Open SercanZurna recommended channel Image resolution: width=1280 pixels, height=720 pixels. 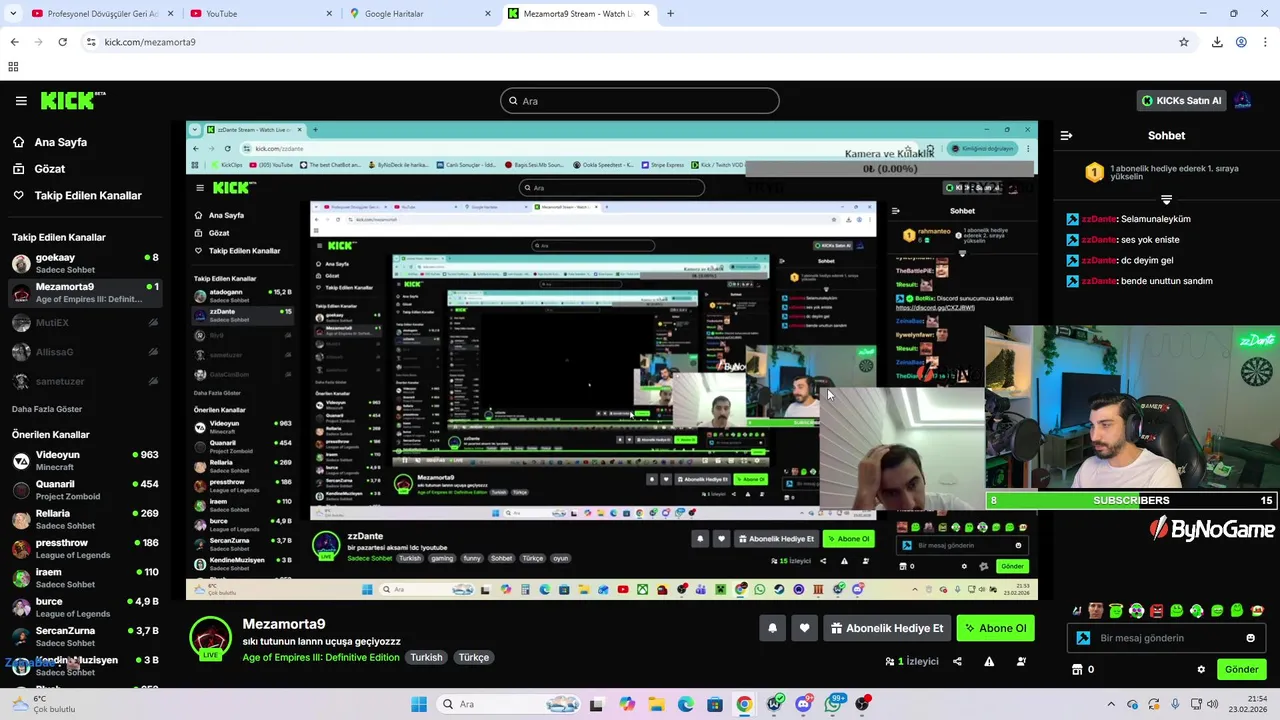coord(85,636)
